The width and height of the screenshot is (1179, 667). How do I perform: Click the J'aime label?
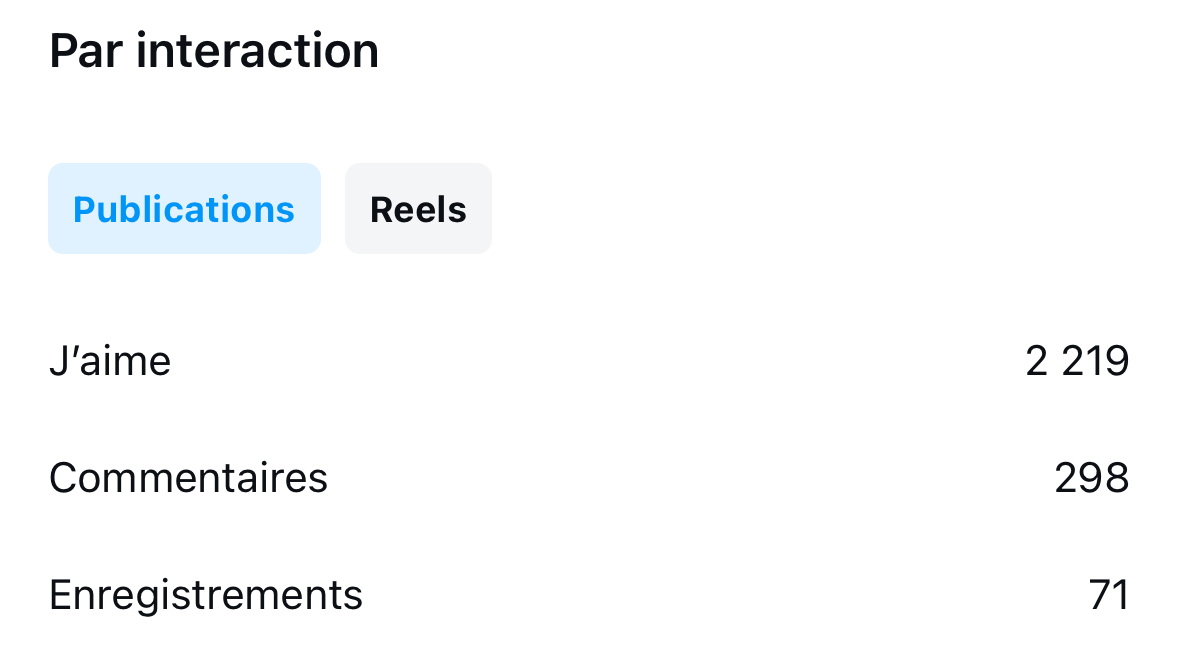pyautogui.click(x=110, y=361)
